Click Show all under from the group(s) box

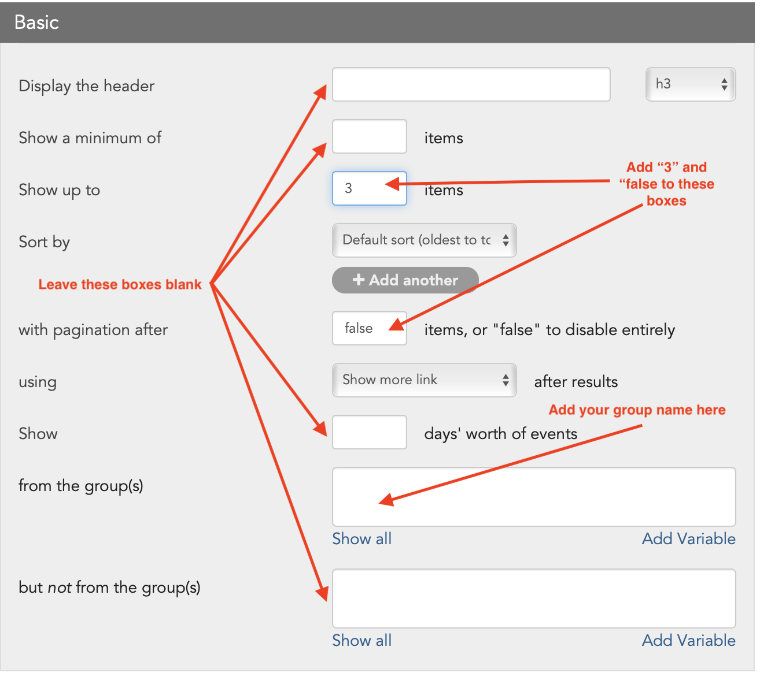361,539
